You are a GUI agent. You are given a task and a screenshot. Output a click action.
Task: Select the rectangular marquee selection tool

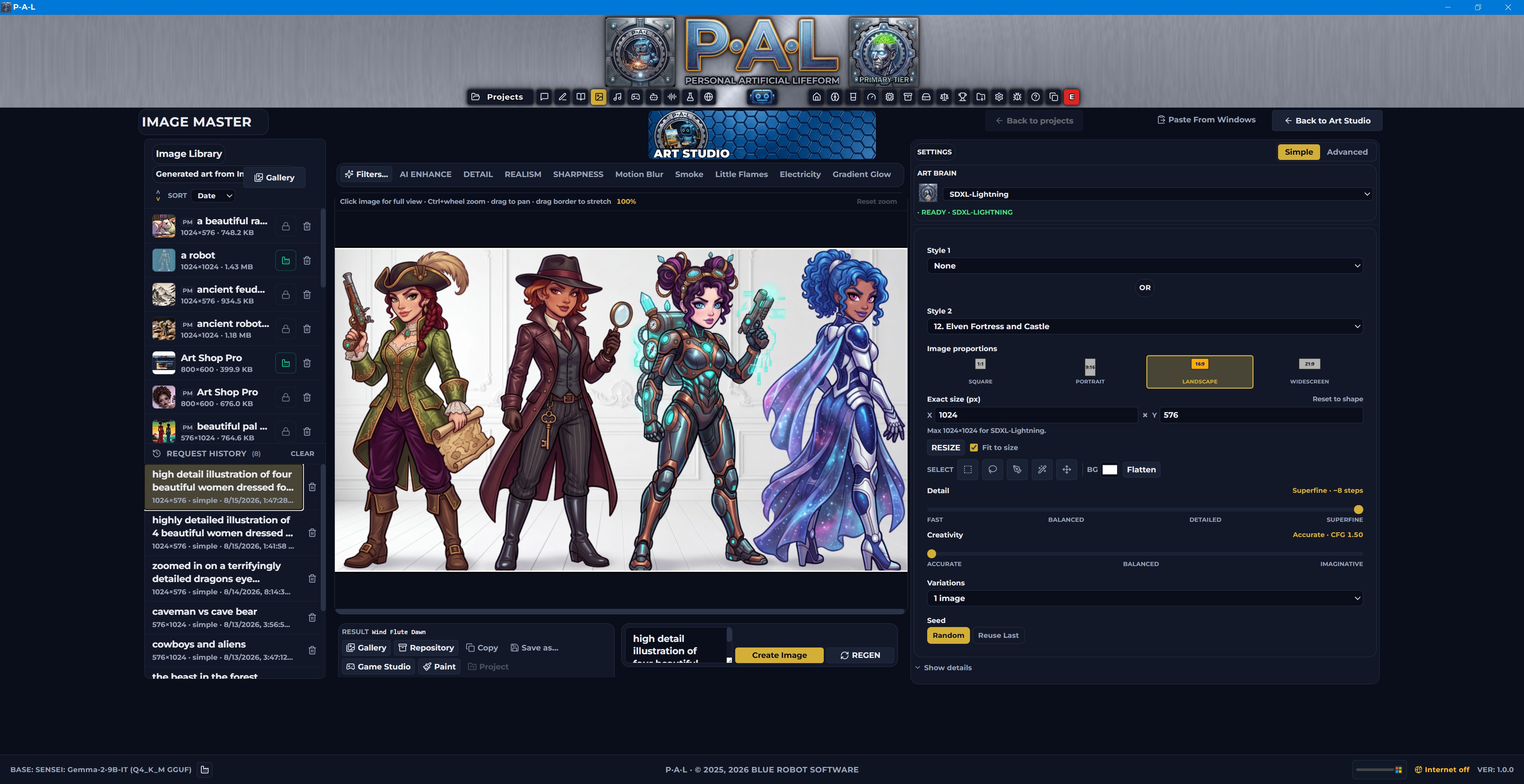(968, 469)
